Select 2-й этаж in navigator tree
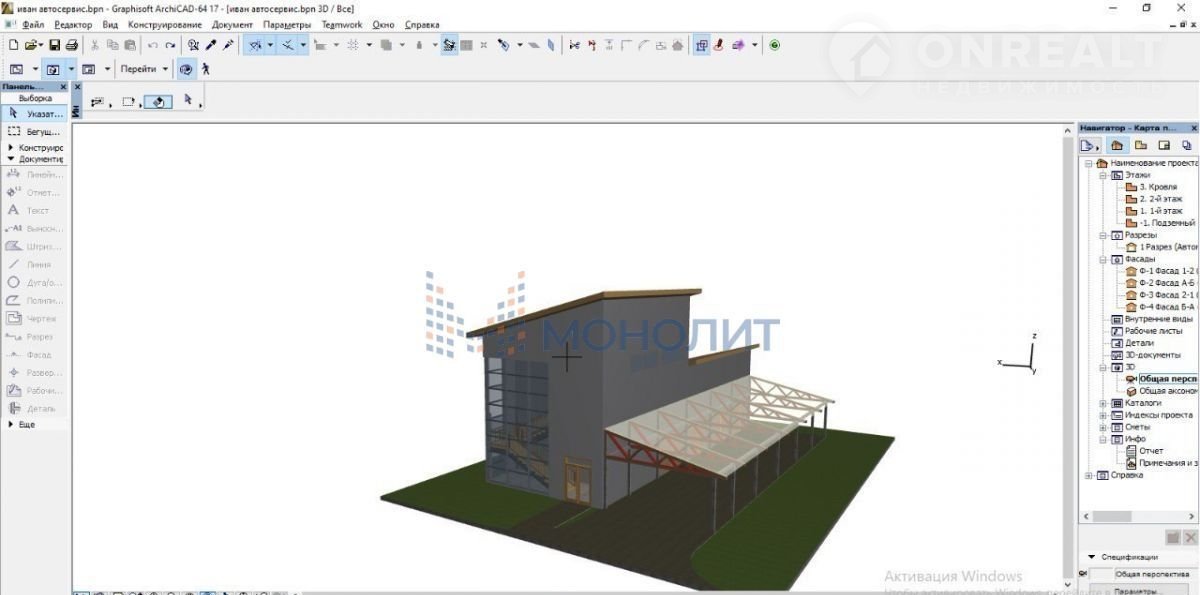This screenshot has height=595, width=1200. click(x=1159, y=199)
